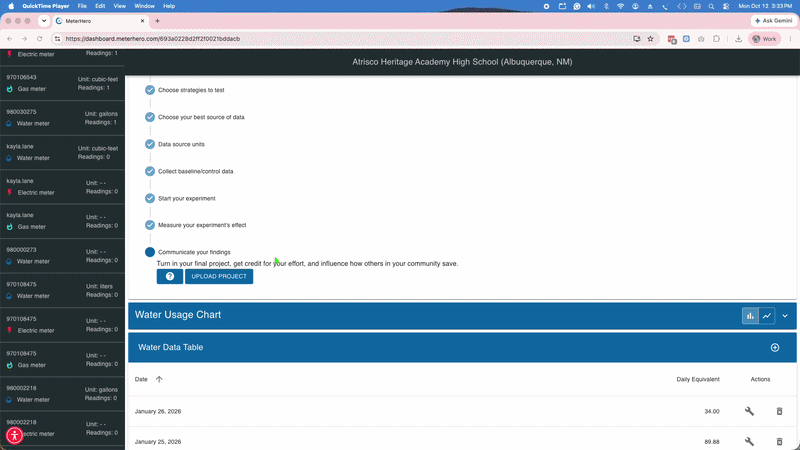Select 980002218 Water meter with gallons
This screenshot has height=450, width=800.
coord(62,394)
